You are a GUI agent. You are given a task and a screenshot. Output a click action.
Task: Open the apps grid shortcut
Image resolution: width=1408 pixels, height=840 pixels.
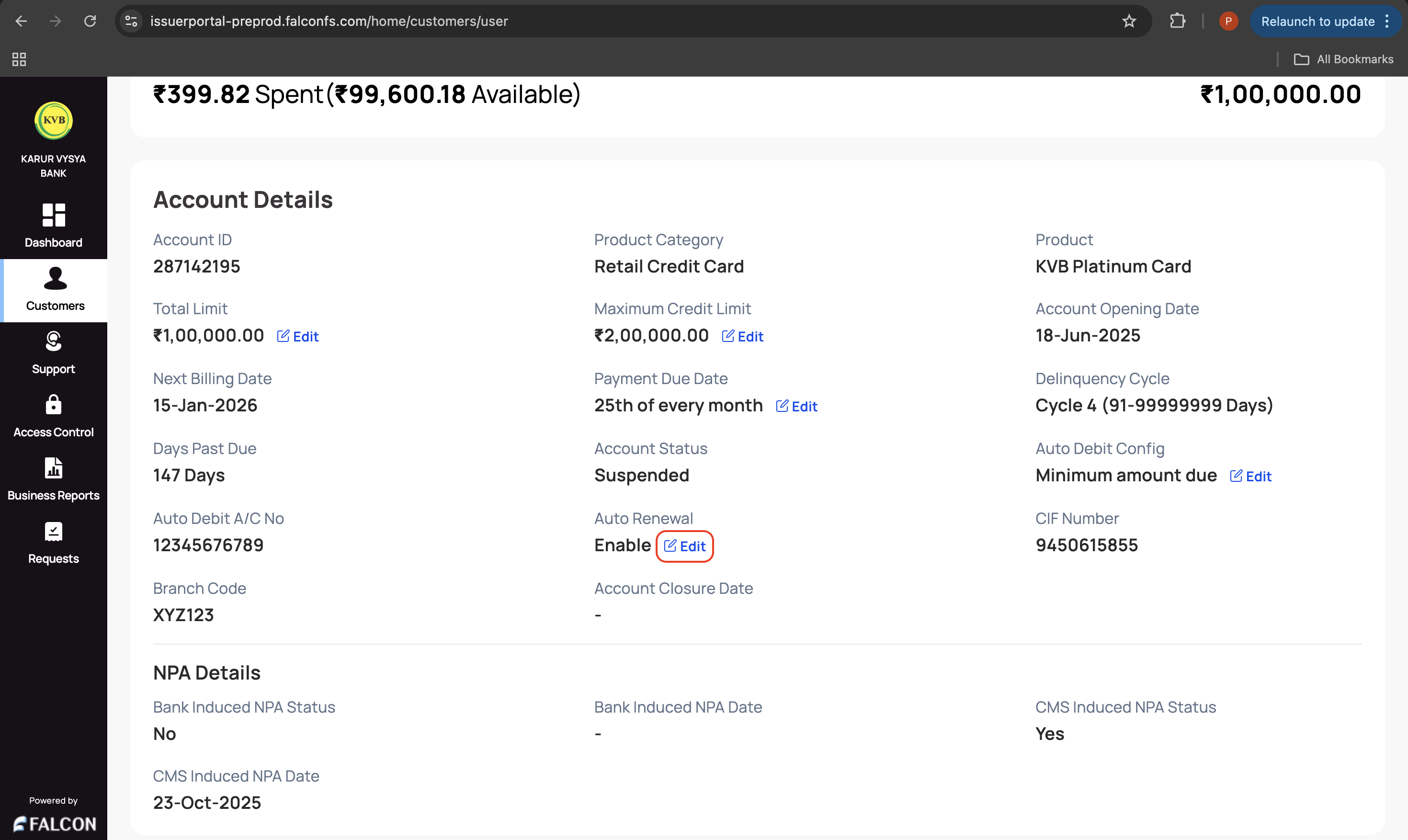click(19, 59)
